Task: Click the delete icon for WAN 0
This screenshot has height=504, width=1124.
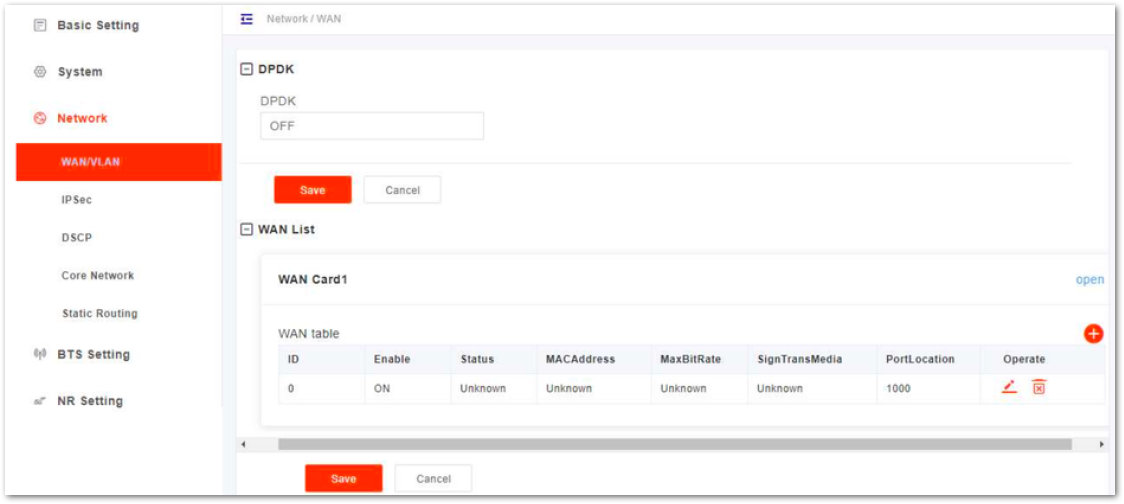Action: [1039, 387]
